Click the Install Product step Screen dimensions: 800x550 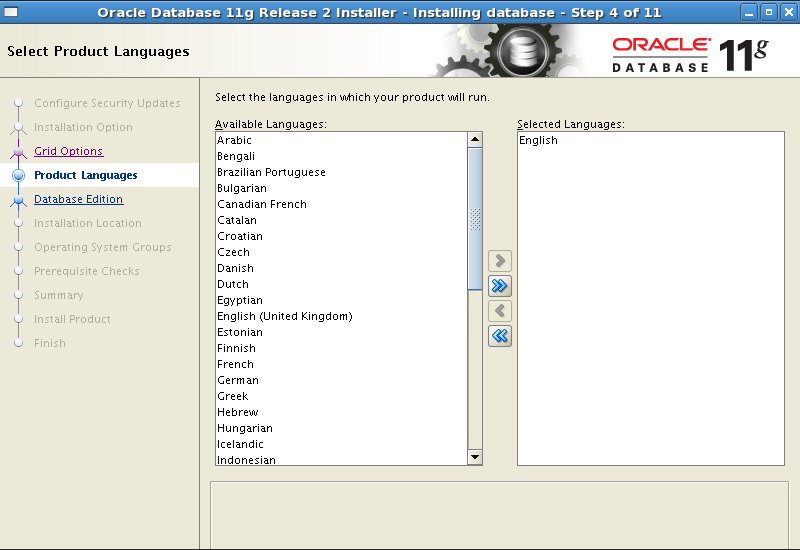coord(72,319)
